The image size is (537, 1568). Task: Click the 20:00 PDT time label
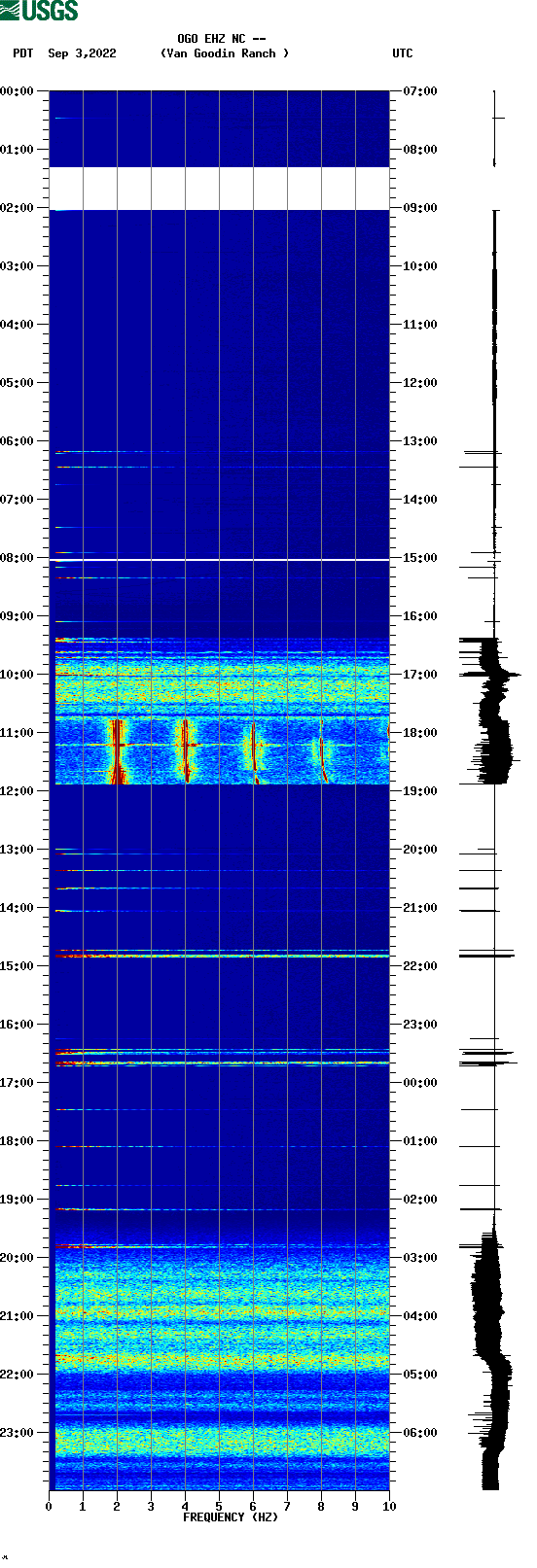(17, 1258)
